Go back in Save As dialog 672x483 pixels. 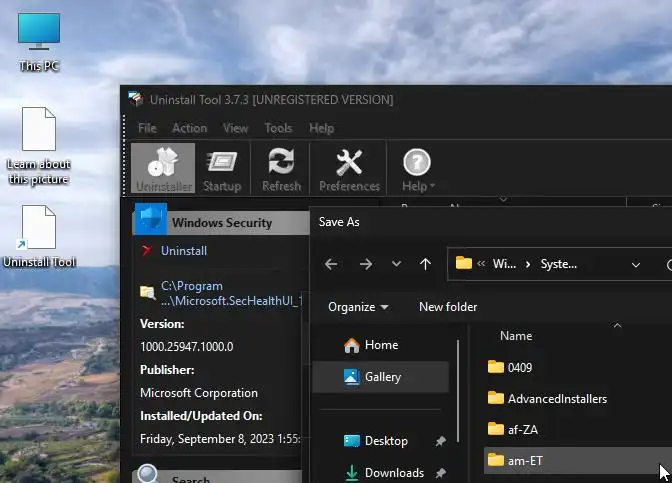331,264
